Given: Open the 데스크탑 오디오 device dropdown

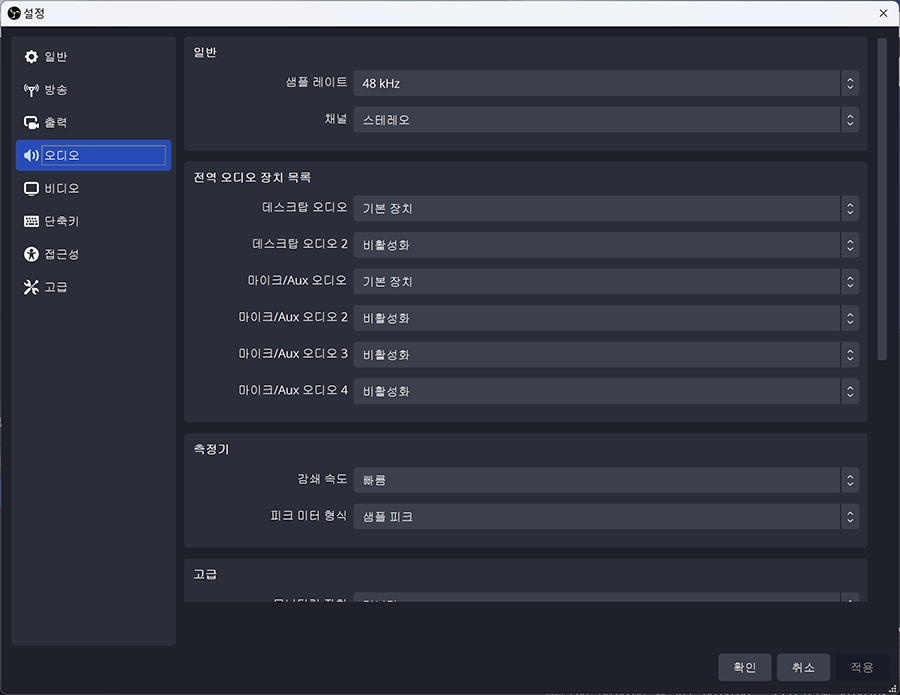Looking at the screenshot, I should click(606, 208).
